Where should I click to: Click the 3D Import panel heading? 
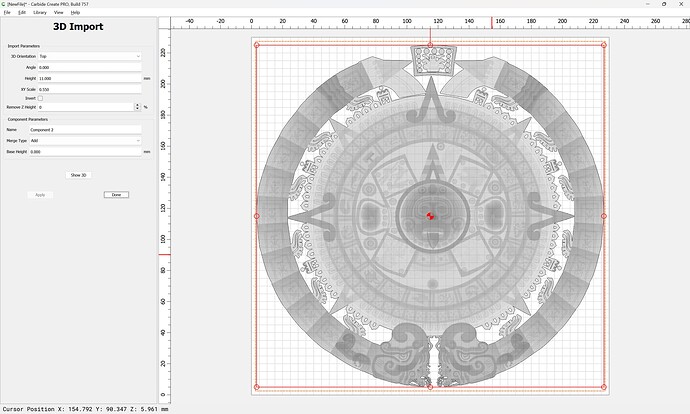tap(78, 26)
